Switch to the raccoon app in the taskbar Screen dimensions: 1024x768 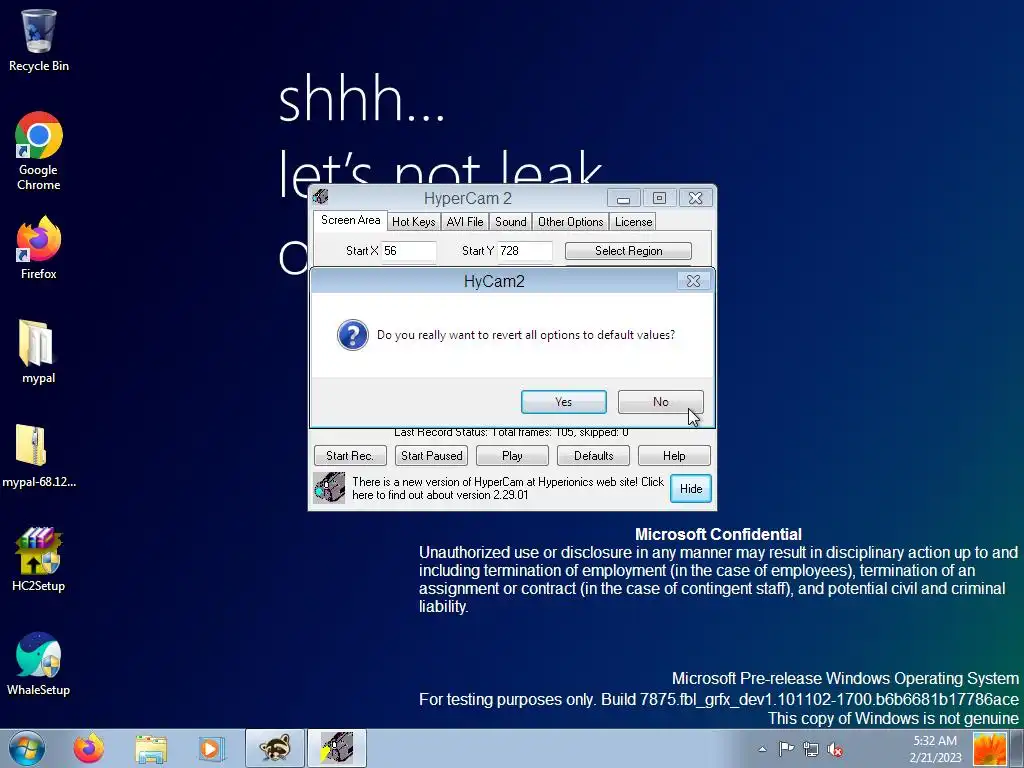pyautogui.click(x=275, y=748)
